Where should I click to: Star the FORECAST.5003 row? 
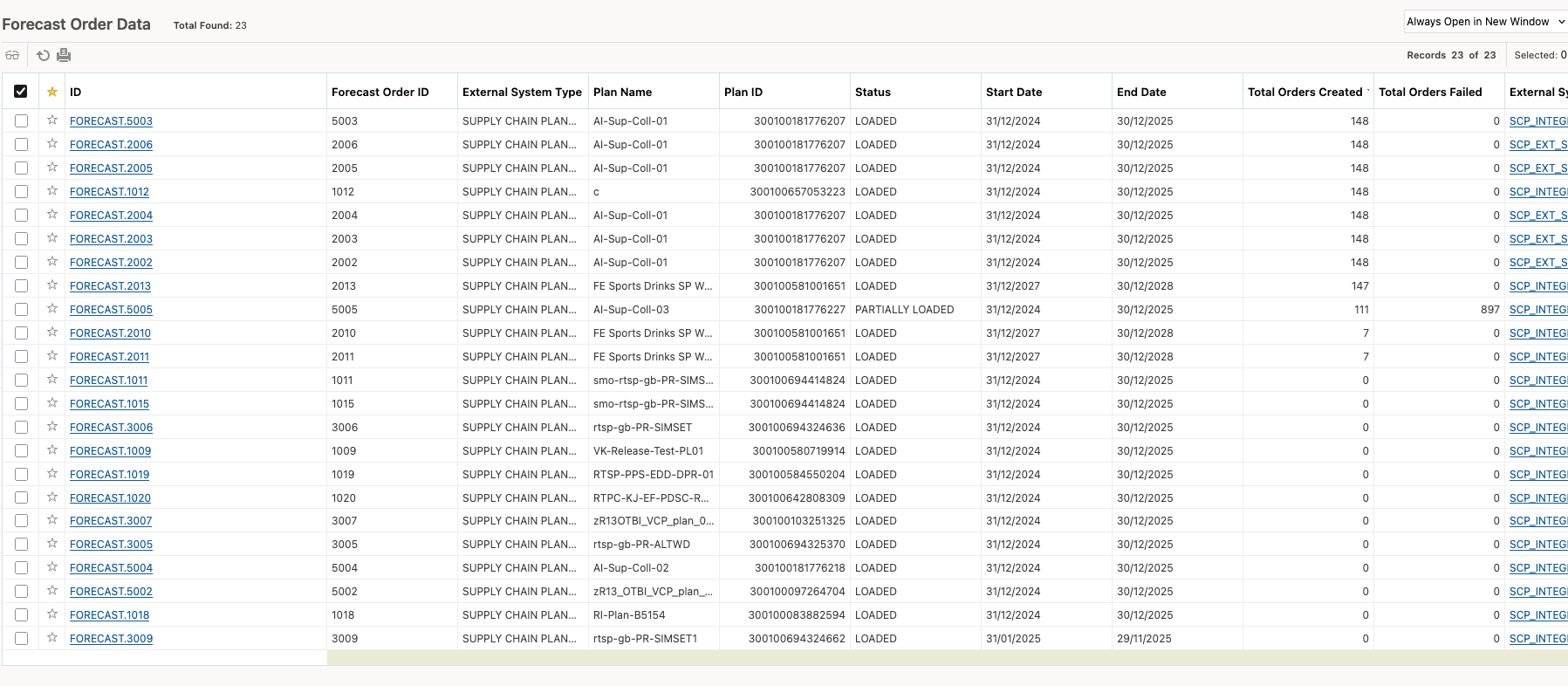pyautogui.click(x=52, y=120)
